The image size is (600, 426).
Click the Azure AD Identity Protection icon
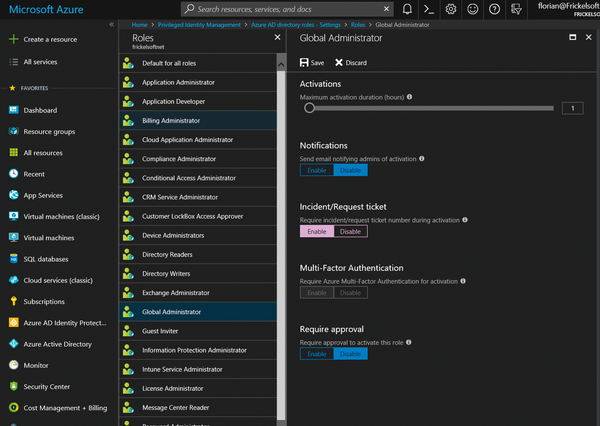coord(14,322)
